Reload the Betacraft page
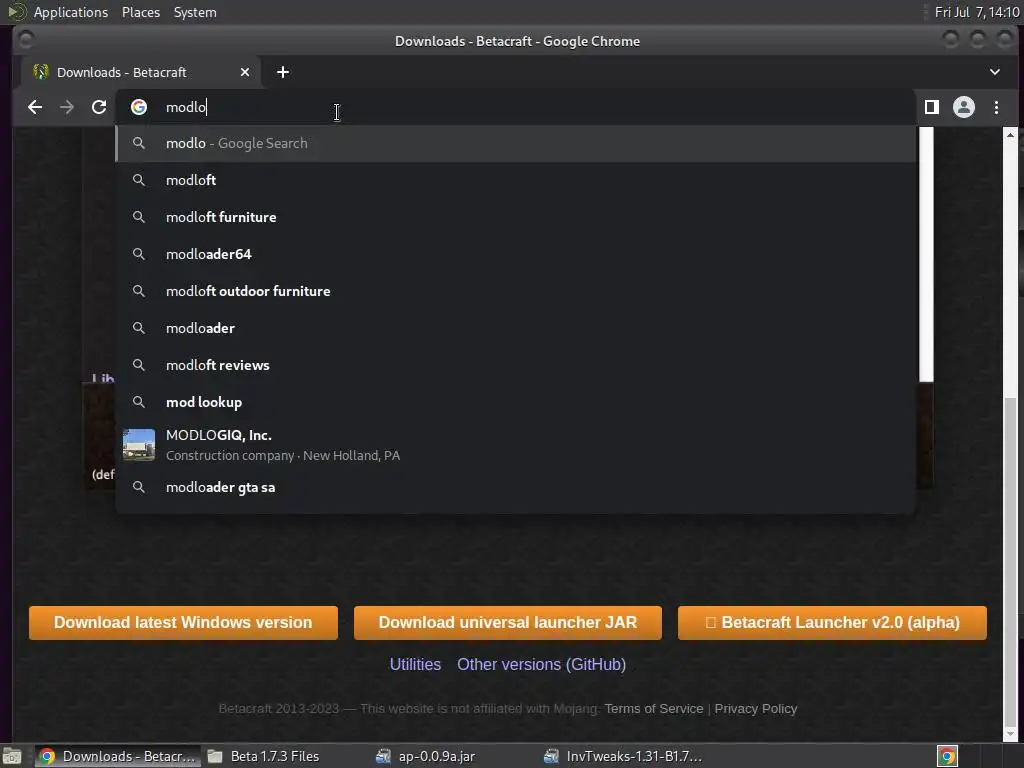This screenshot has height=768, width=1024. click(99, 107)
